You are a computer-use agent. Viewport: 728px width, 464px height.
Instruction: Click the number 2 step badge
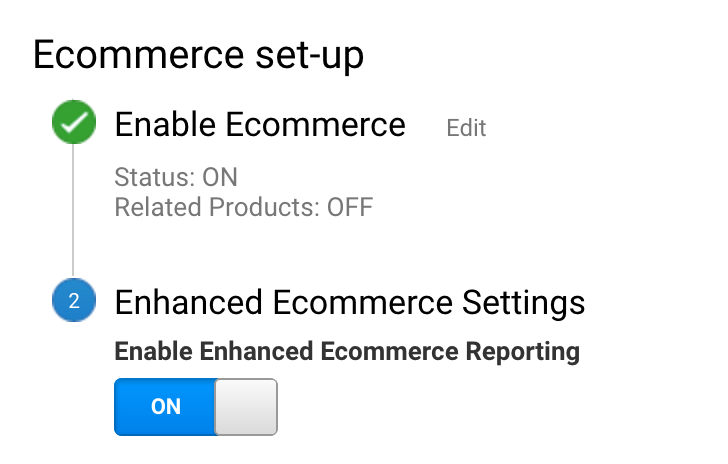pos(74,300)
